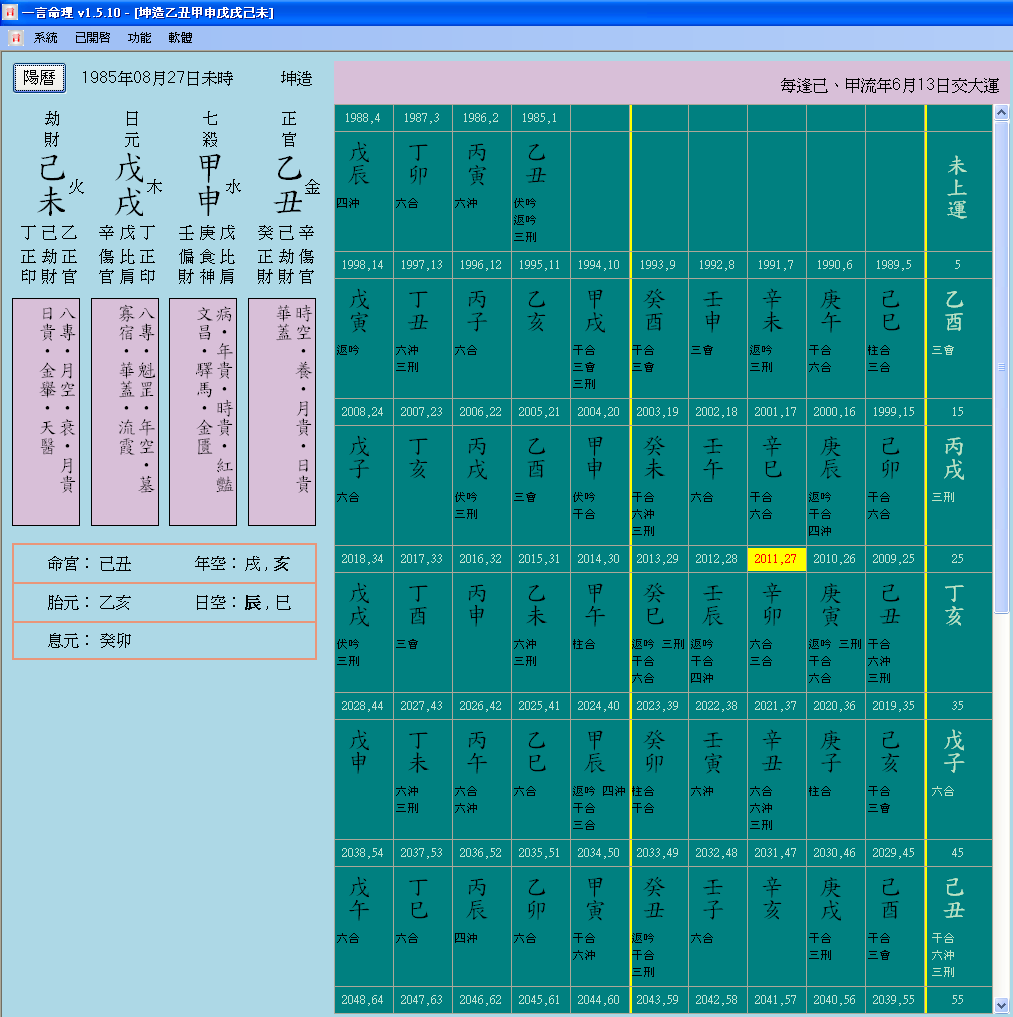
Task: Click the birth date 1985年08月27日未時
Action: [158, 78]
